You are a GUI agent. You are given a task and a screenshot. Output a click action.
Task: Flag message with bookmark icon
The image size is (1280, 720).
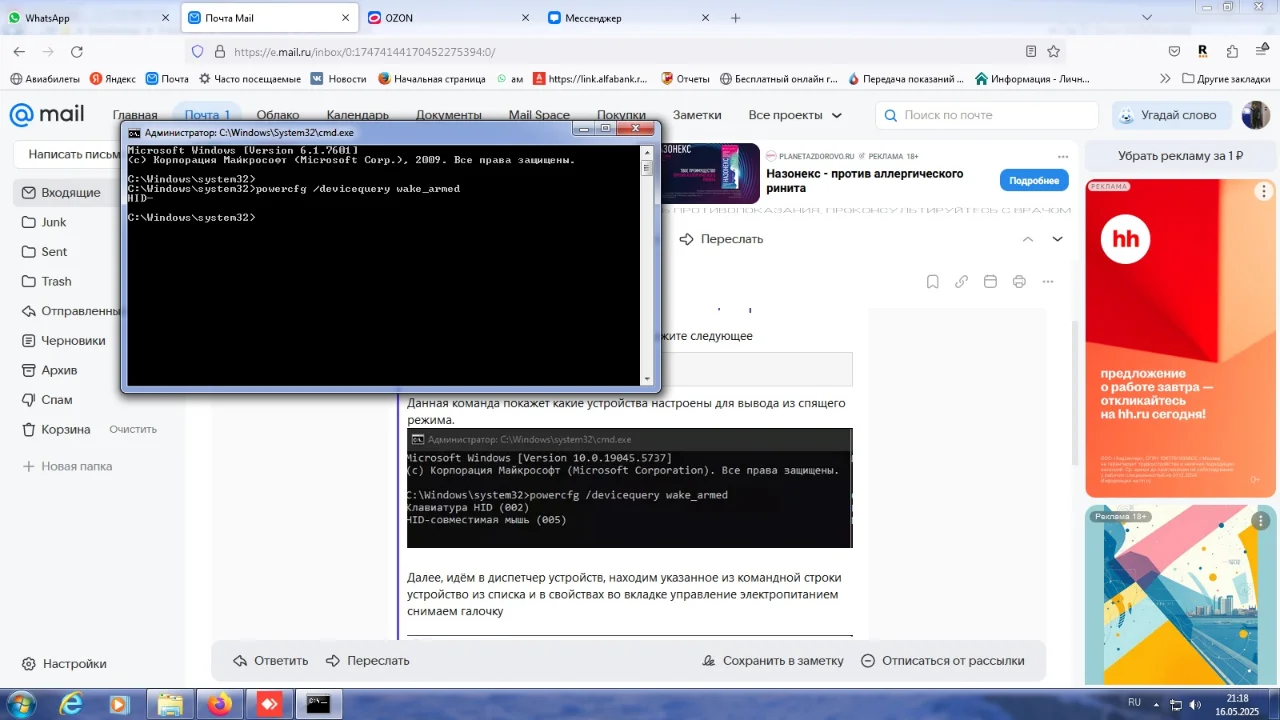(932, 282)
